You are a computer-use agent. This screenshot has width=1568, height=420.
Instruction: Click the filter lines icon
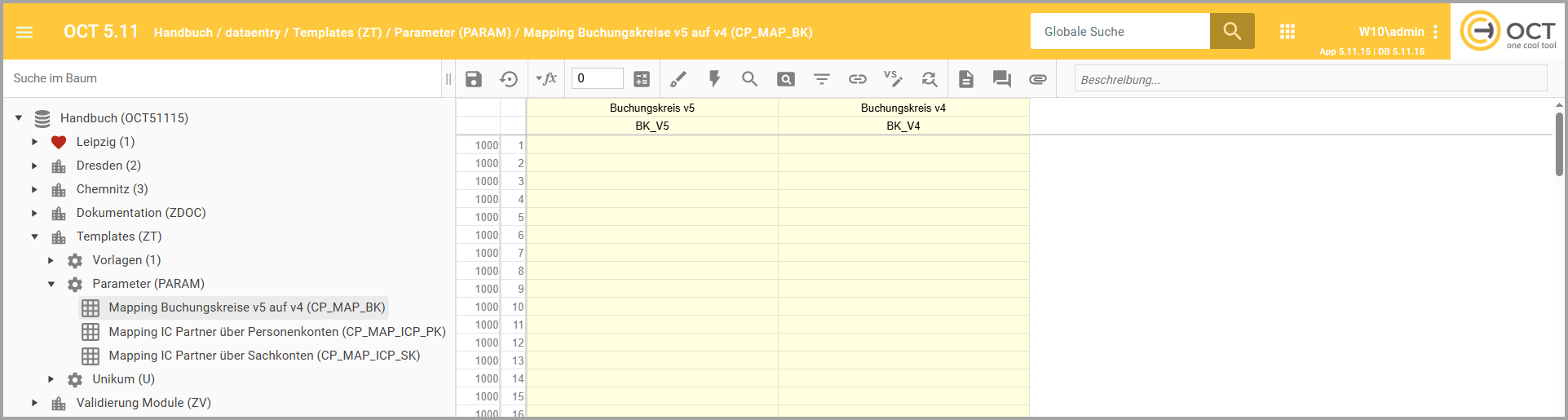point(821,79)
